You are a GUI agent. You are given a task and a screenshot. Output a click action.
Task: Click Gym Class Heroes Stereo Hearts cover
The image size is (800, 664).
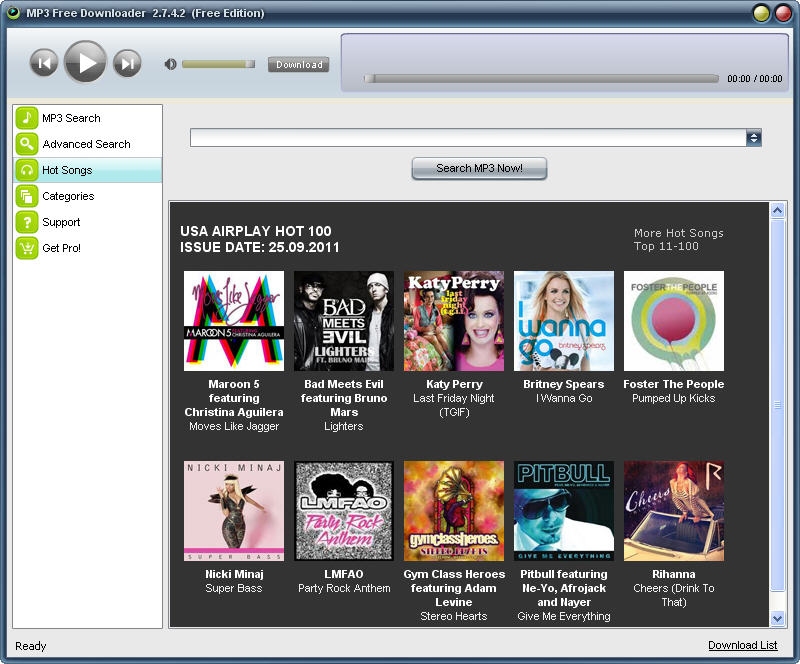pyautogui.click(x=454, y=511)
